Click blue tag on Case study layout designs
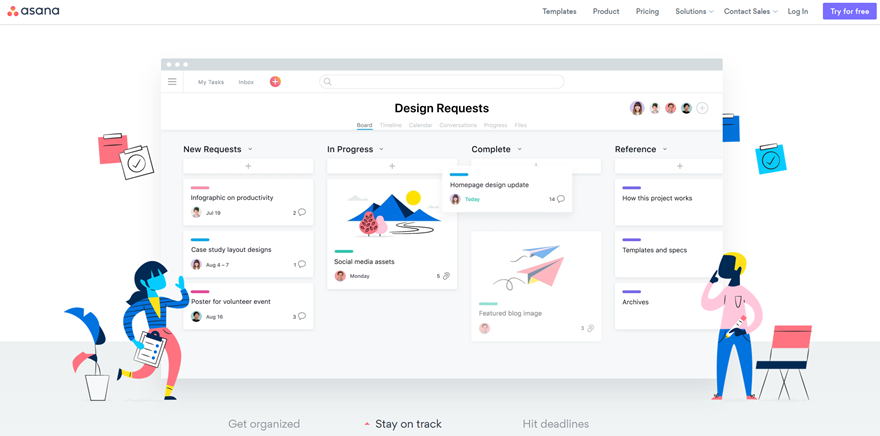 coord(200,240)
